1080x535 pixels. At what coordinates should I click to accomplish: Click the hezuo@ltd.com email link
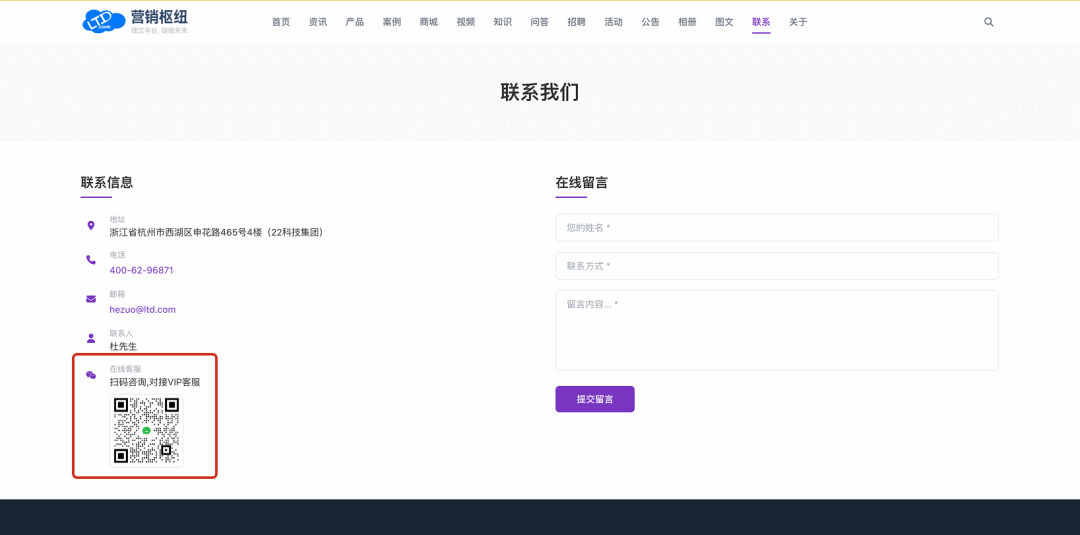point(142,310)
